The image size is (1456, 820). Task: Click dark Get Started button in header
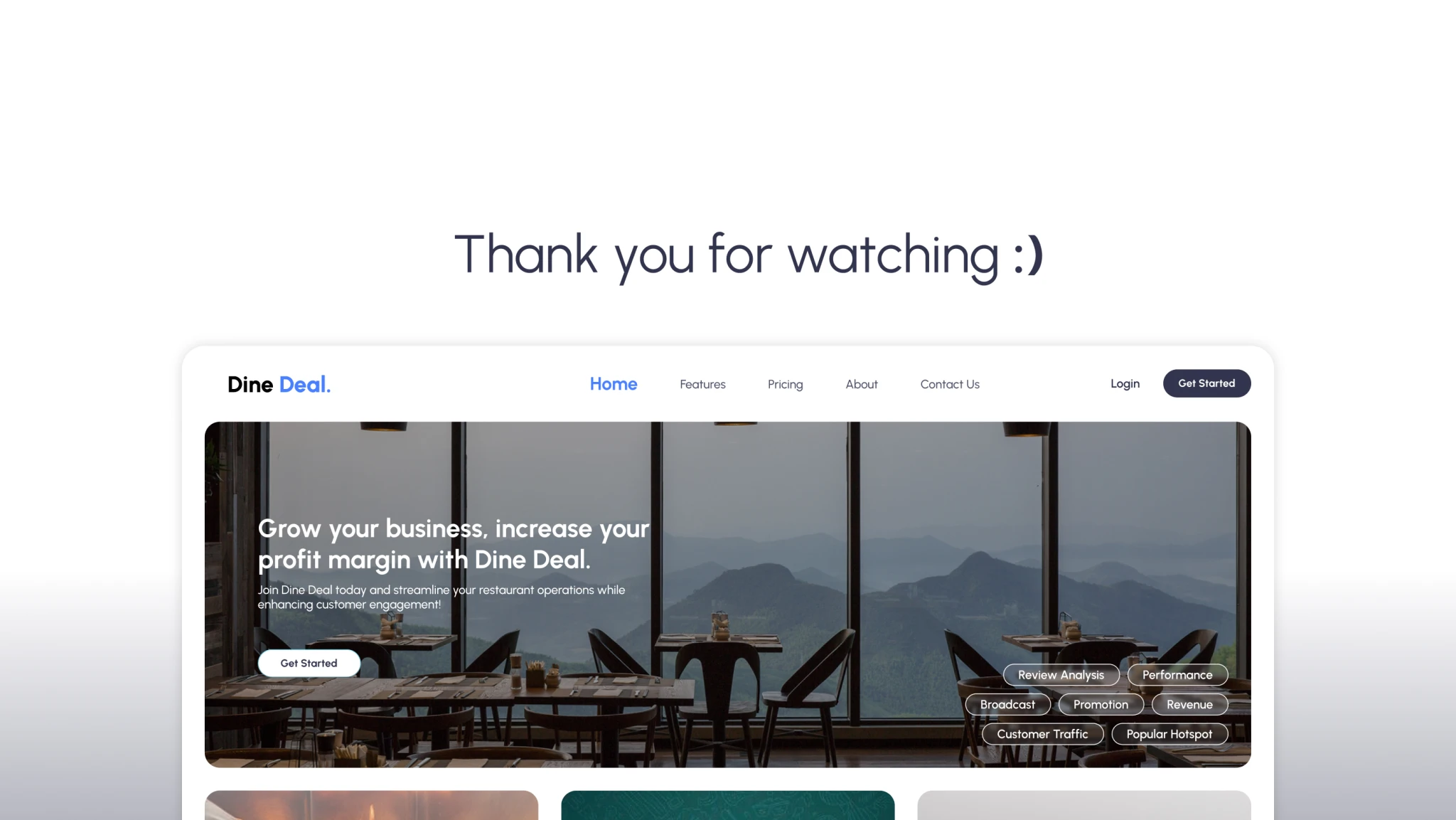point(1206,383)
